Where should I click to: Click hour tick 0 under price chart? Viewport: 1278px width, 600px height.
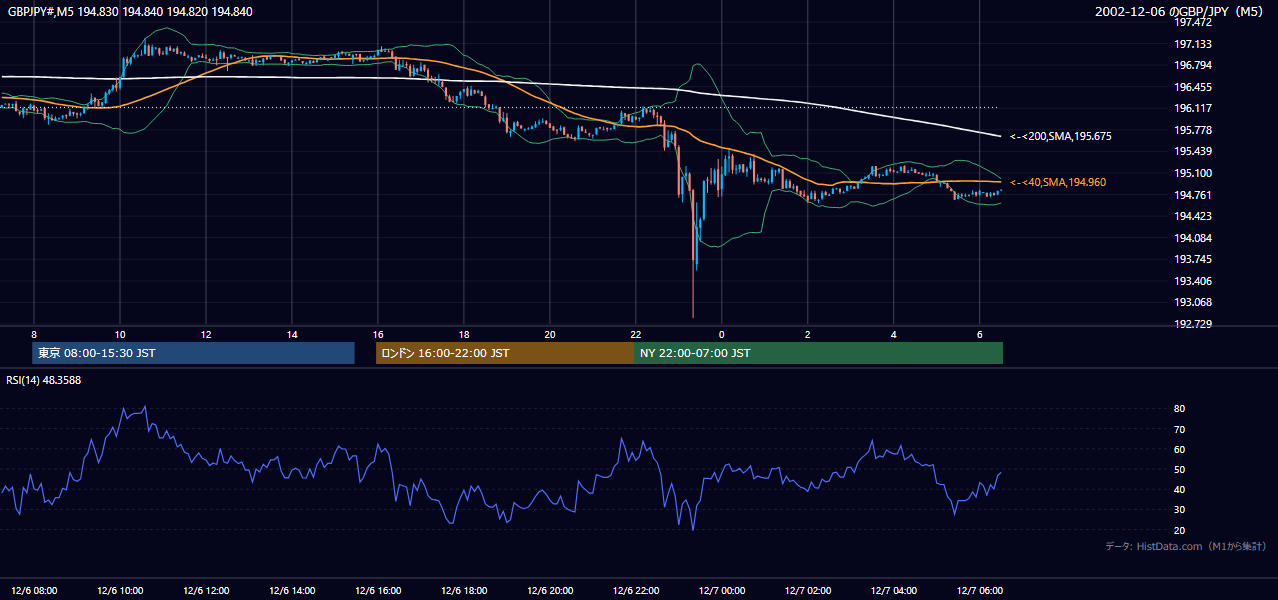coord(722,334)
